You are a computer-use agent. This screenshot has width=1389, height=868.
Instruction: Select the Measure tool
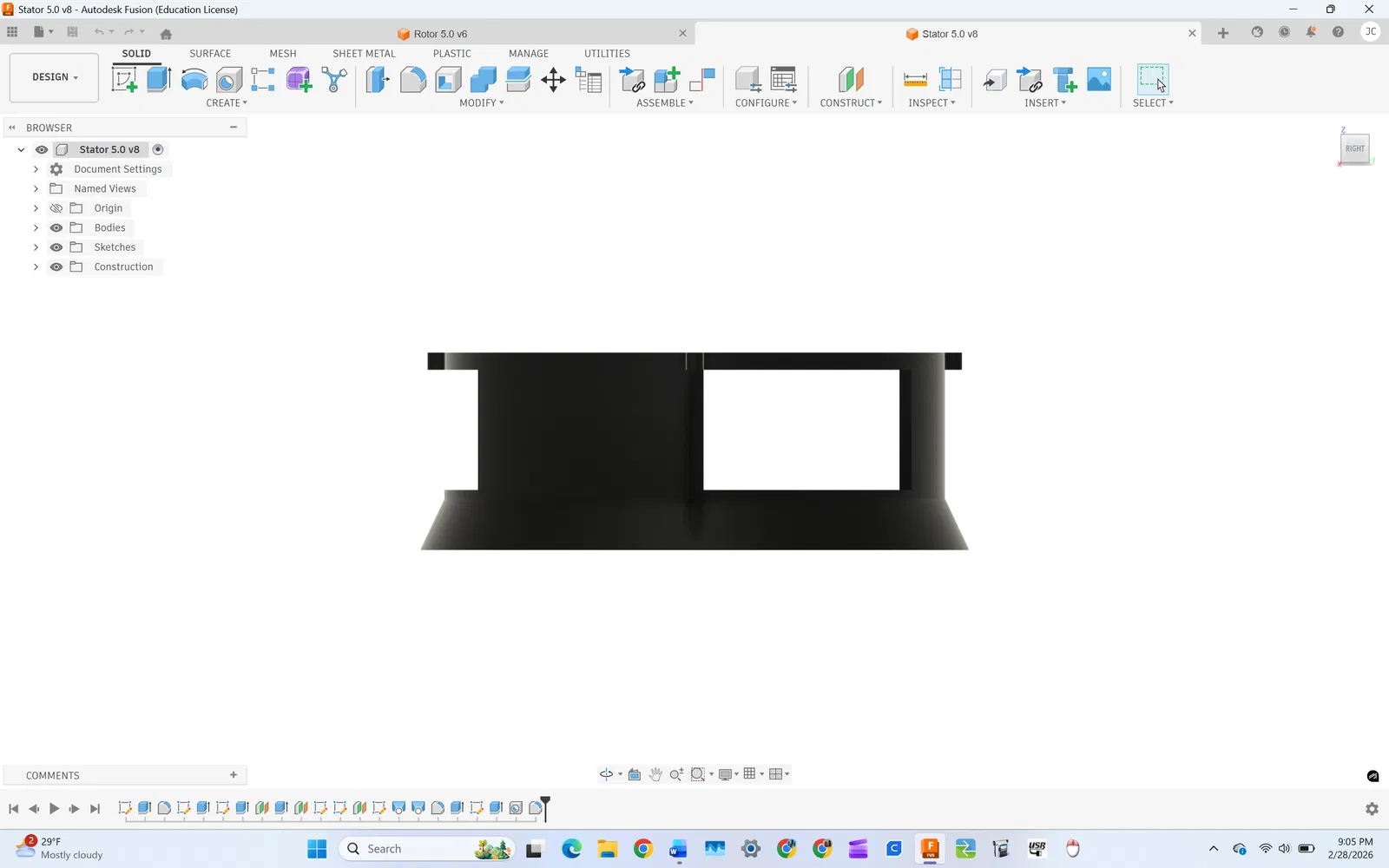point(915,80)
